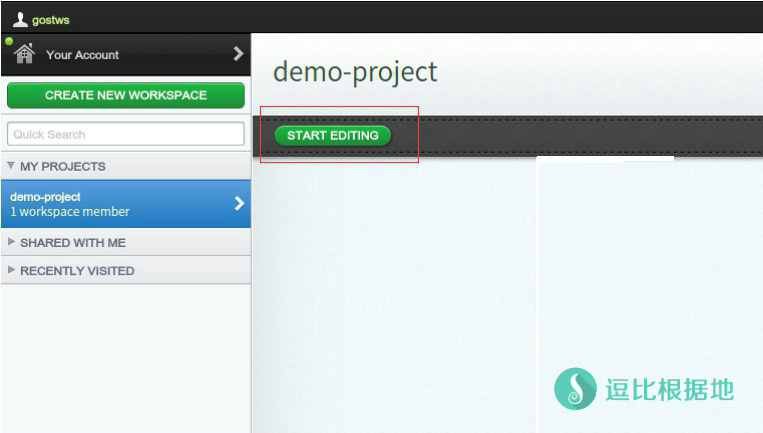Select the demo-project workspace row

(126, 204)
